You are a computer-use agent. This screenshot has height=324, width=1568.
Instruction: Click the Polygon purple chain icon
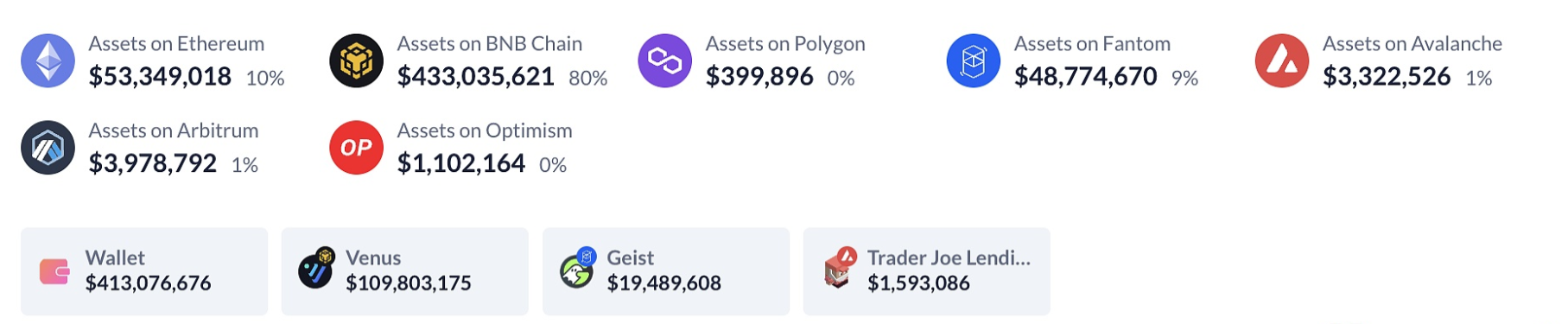tap(664, 60)
